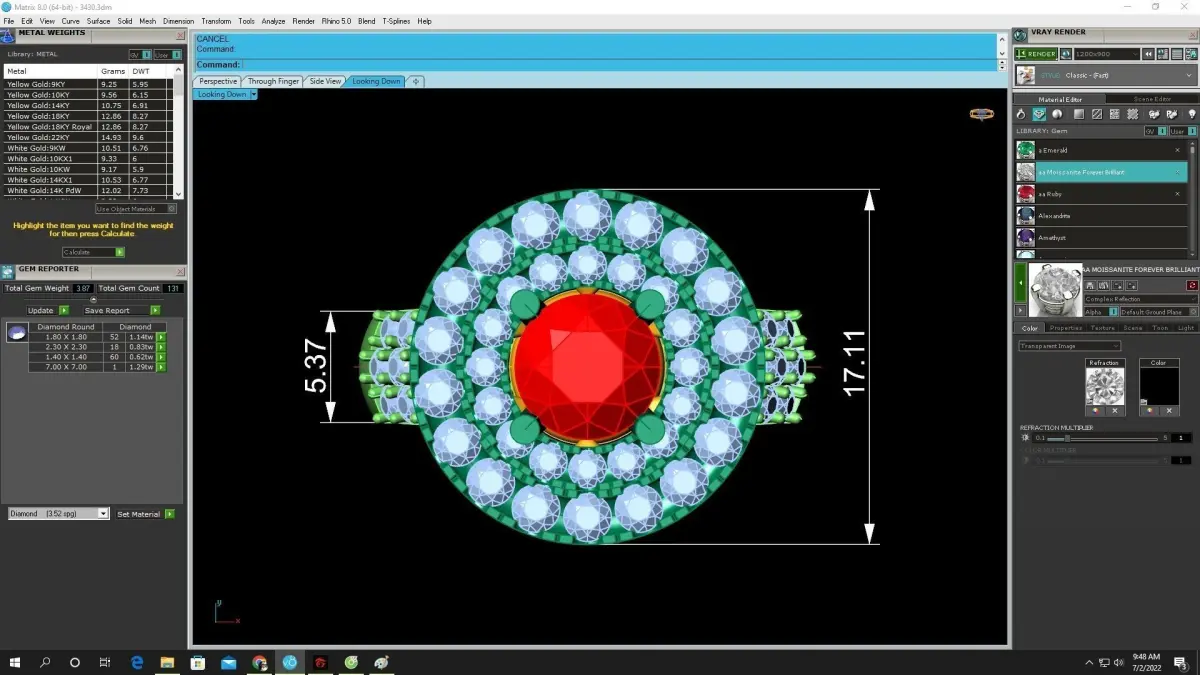Remove a Emerald from the material list
Image resolution: width=1200 pixels, height=675 pixels.
[x=1178, y=150]
